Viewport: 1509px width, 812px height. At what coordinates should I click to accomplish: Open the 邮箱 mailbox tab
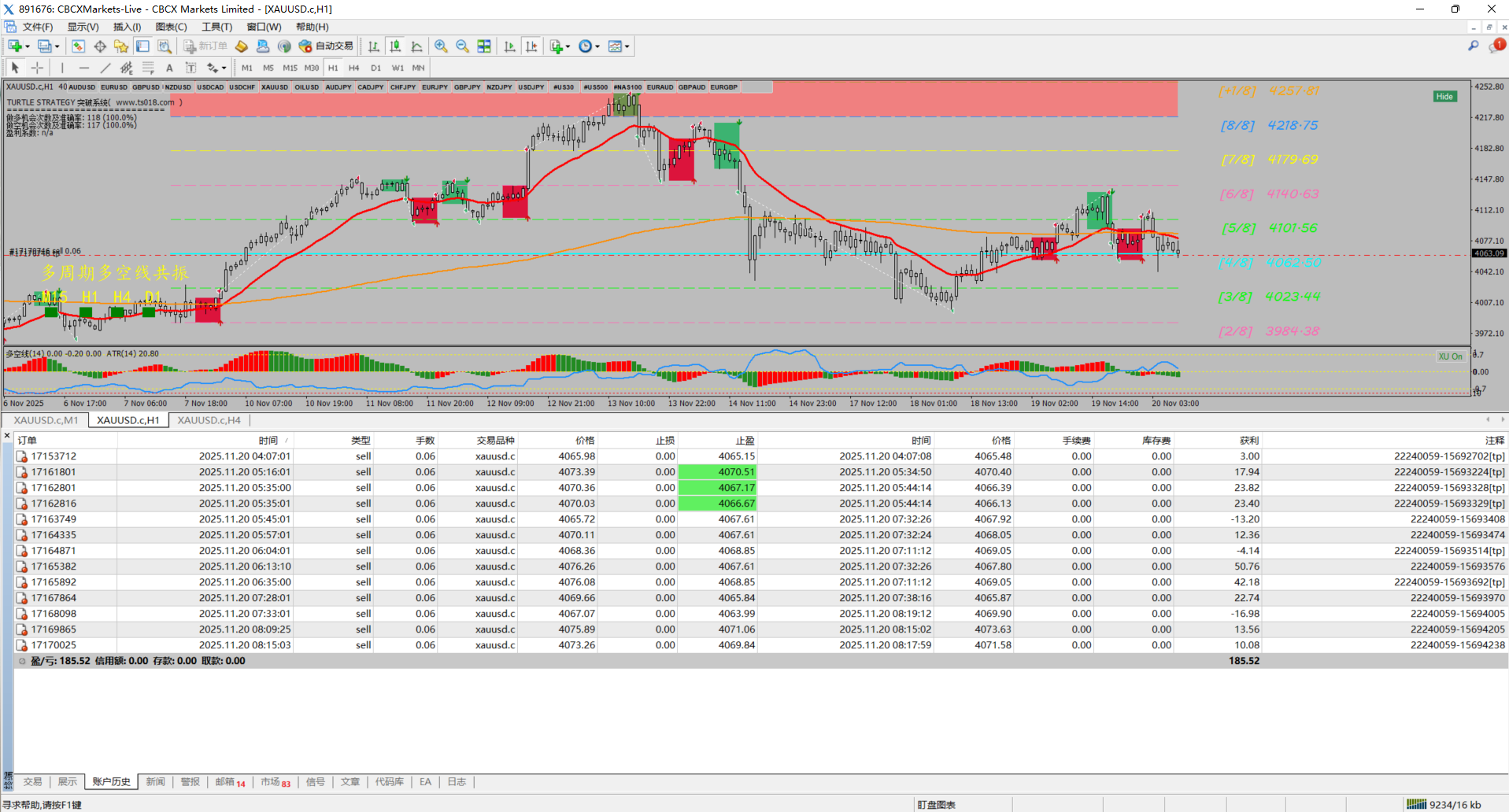(230, 782)
